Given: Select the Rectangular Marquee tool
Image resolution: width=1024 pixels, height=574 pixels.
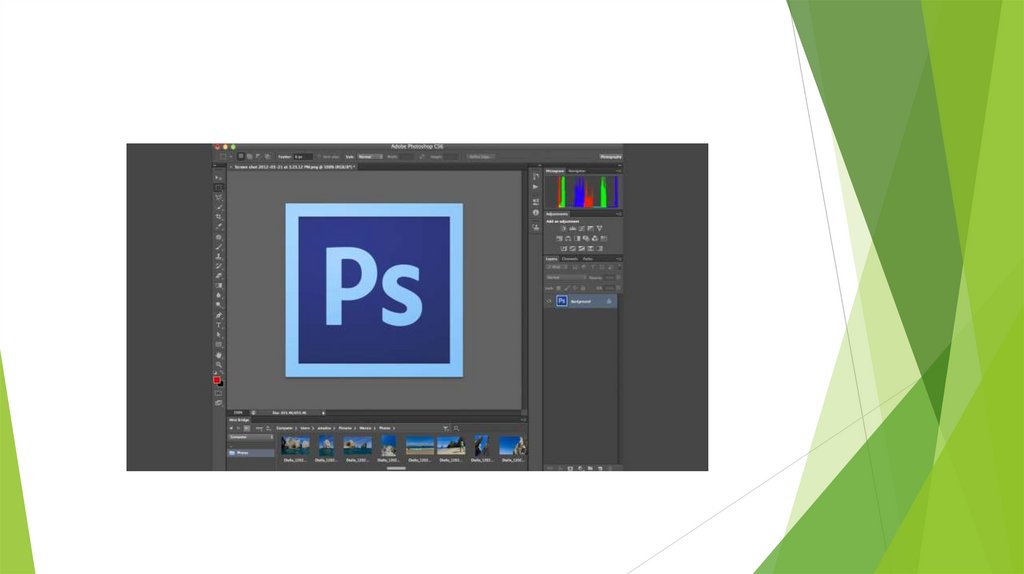Looking at the screenshot, I should pyautogui.click(x=219, y=187).
